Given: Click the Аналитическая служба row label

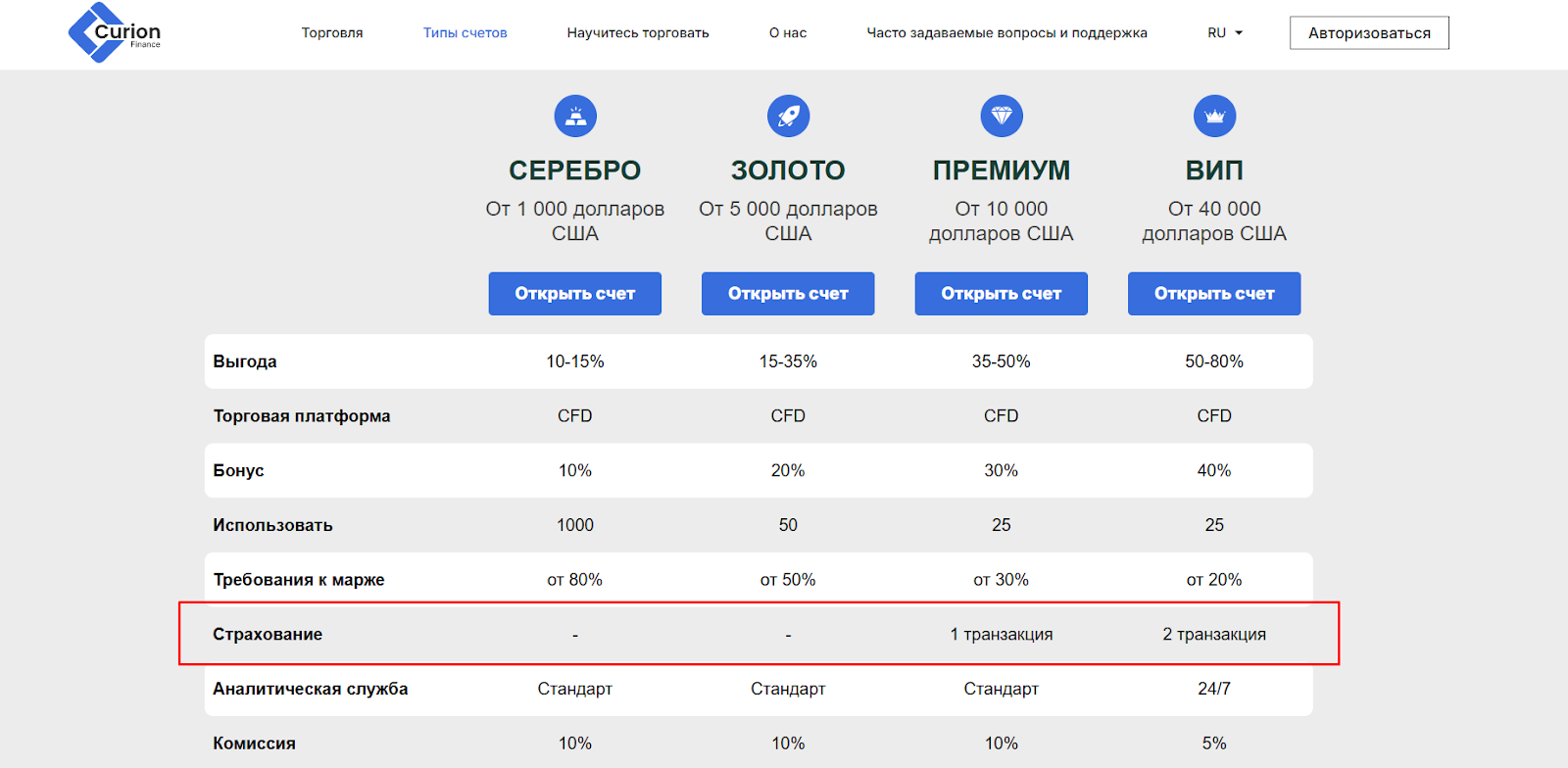Looking at the screenshot, I should (311, 689).
